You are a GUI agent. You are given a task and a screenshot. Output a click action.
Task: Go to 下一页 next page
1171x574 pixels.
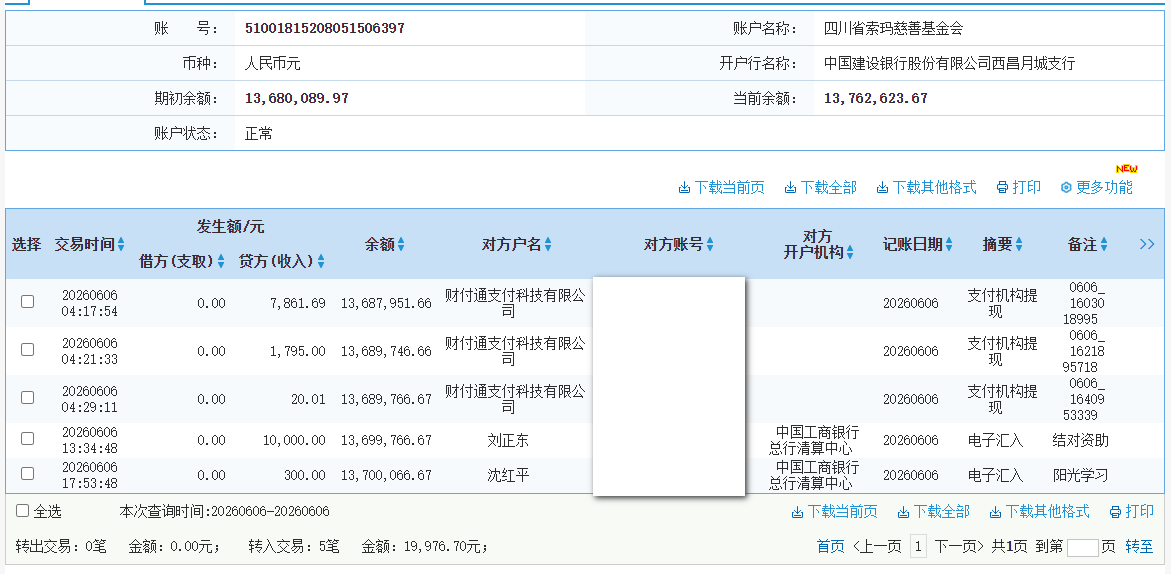coord(960,546)
